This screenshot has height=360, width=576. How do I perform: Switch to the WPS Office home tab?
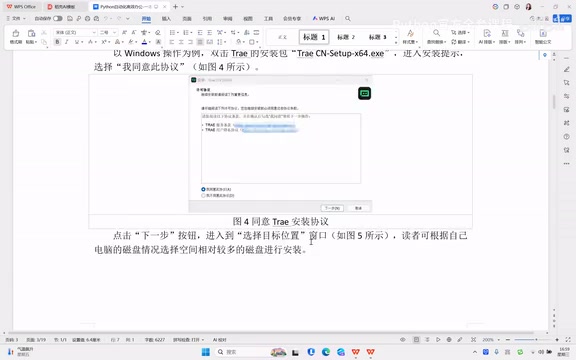click(x=21, y=7)
